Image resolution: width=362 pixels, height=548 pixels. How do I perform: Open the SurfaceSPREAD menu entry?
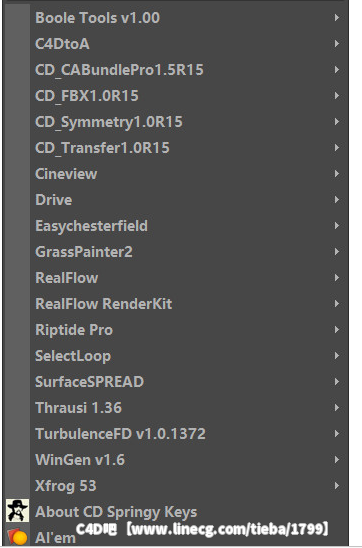tap(176, 382)
